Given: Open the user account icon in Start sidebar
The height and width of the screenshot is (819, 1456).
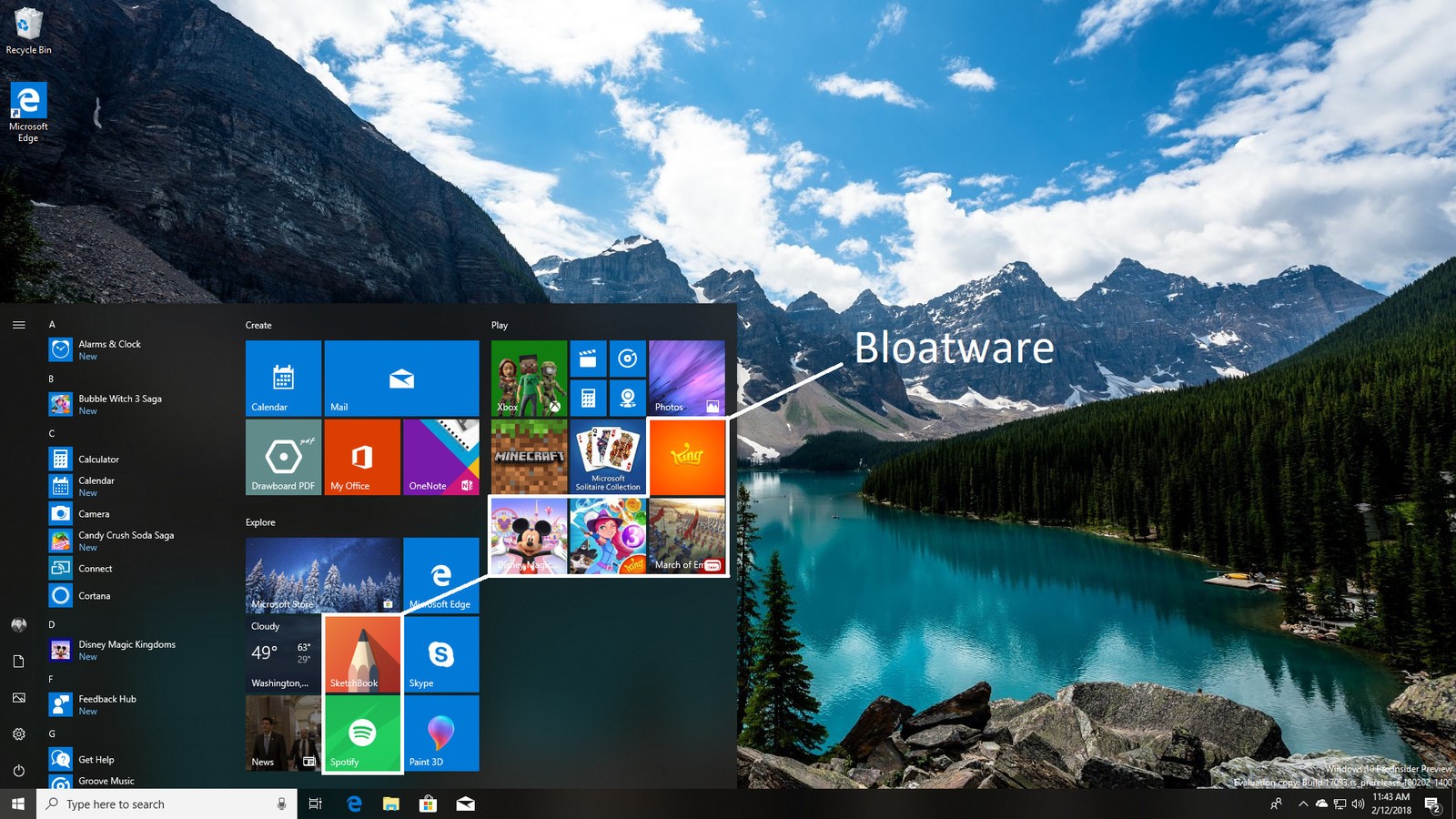Looking at the screenshot, I should (x=18, y=625).
